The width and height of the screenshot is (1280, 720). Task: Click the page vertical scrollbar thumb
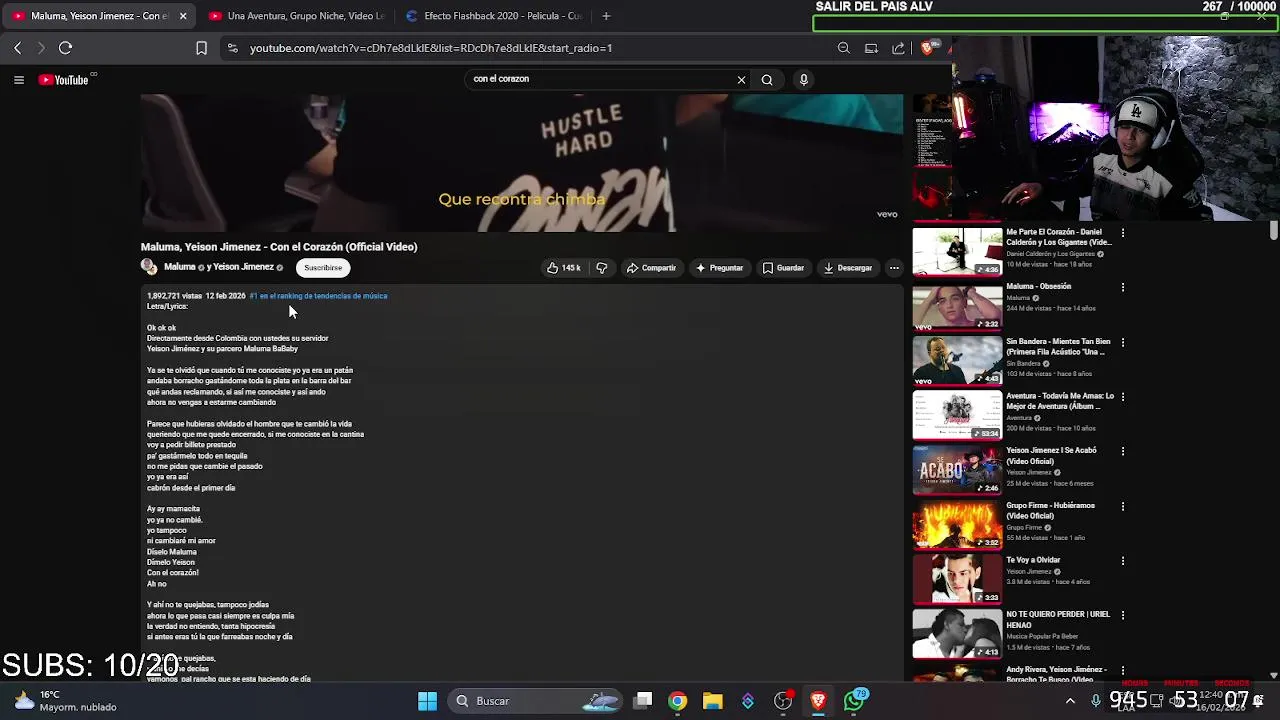(x=1273, y=231)
